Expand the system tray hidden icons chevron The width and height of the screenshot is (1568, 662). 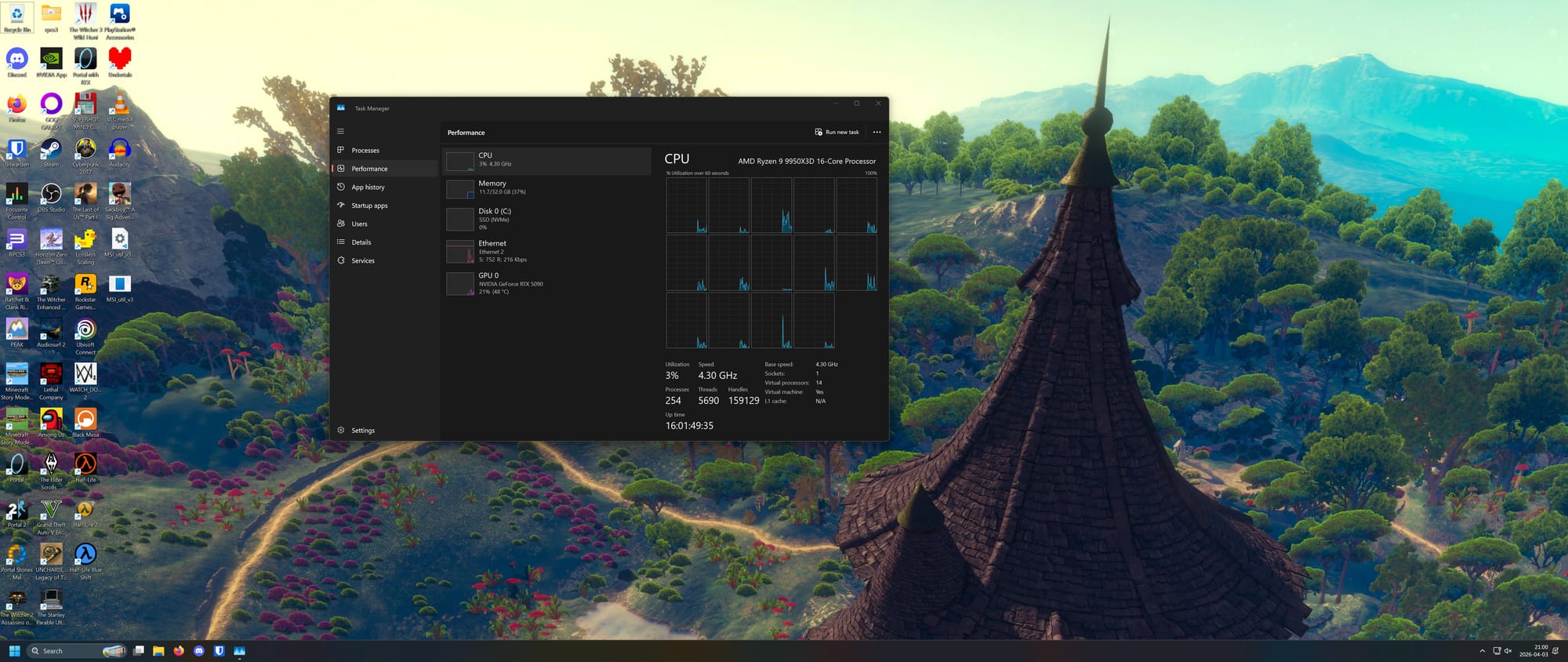coord(1482,651)
